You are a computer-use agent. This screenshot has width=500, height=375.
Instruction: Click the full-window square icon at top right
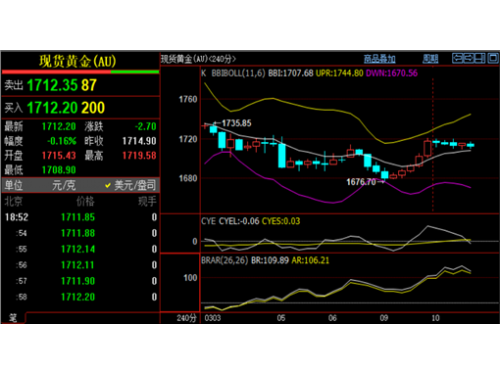click(493, 58)
